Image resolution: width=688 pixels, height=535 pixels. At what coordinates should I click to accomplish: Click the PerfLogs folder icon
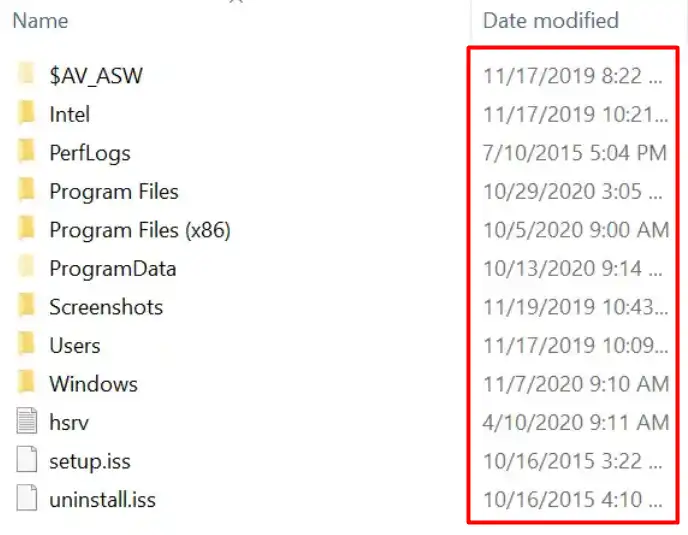27,152
